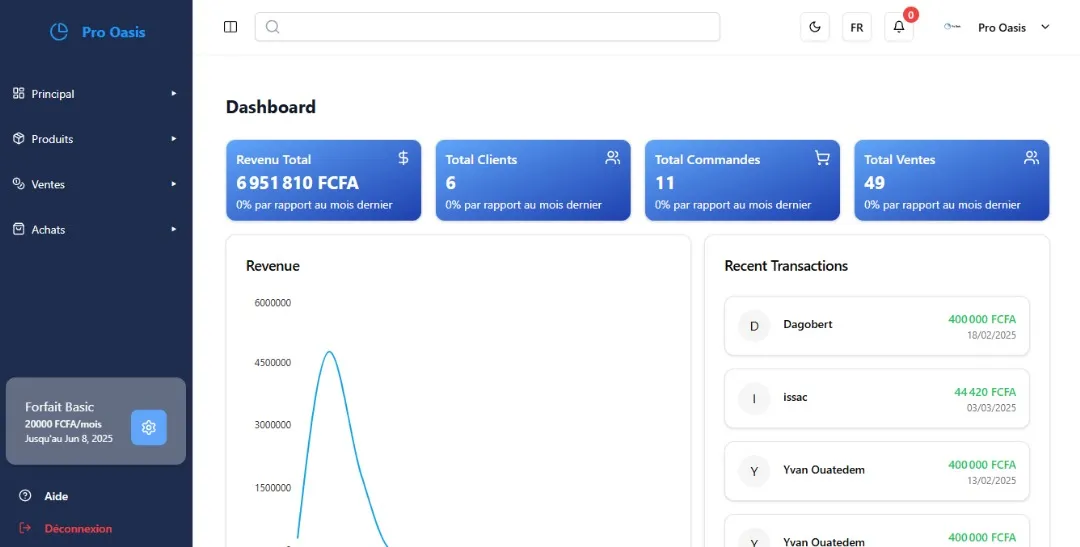Click the 3000000 axis label
Screen dimensions: 1080x547
[x=273, y=425]
